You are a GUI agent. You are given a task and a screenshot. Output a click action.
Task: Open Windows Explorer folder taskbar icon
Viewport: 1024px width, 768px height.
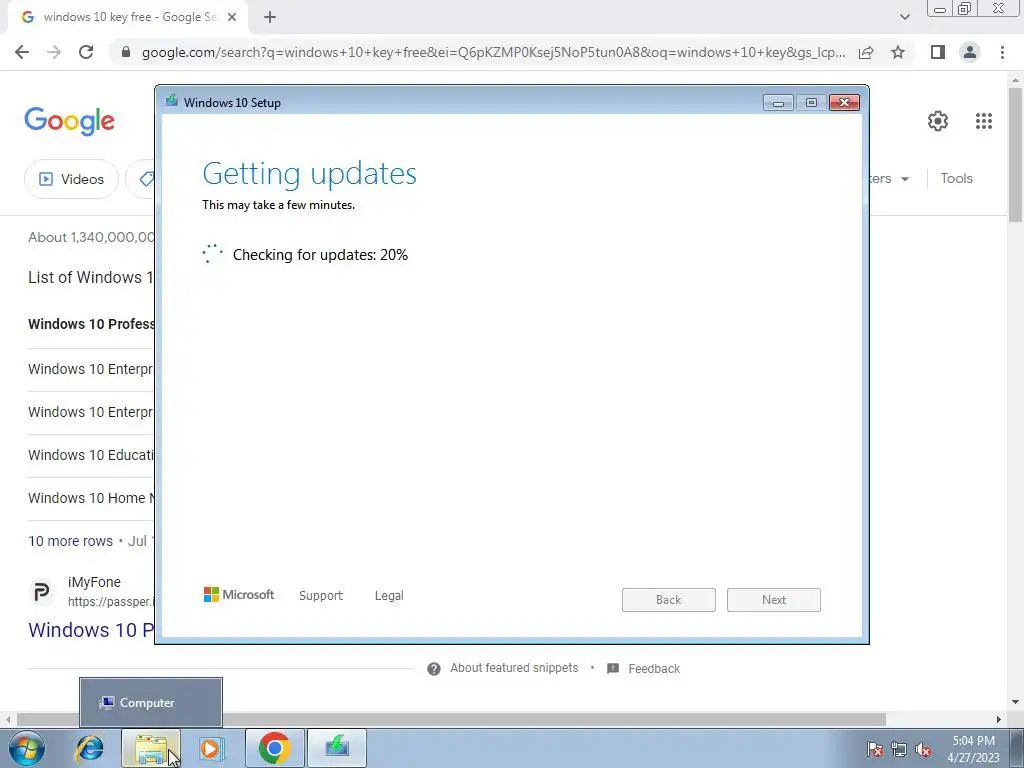click(x=151, y=748)
